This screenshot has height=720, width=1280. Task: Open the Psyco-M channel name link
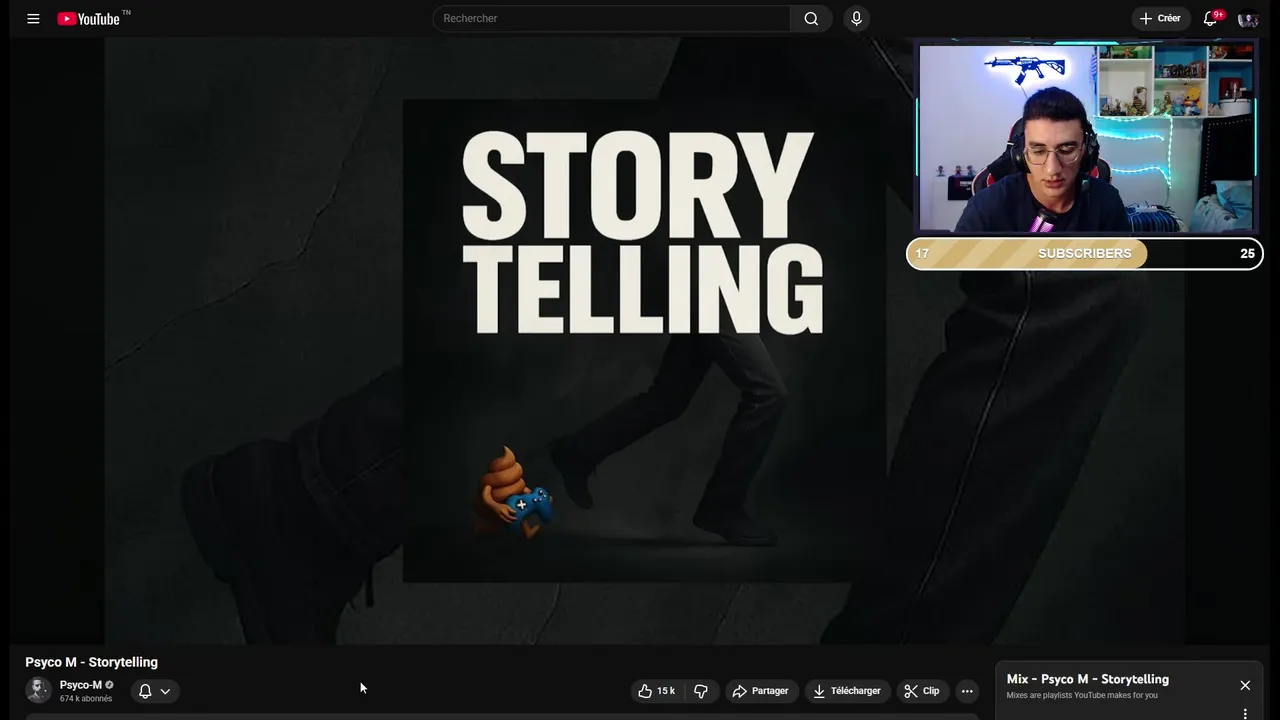click(x=81, y=685)
